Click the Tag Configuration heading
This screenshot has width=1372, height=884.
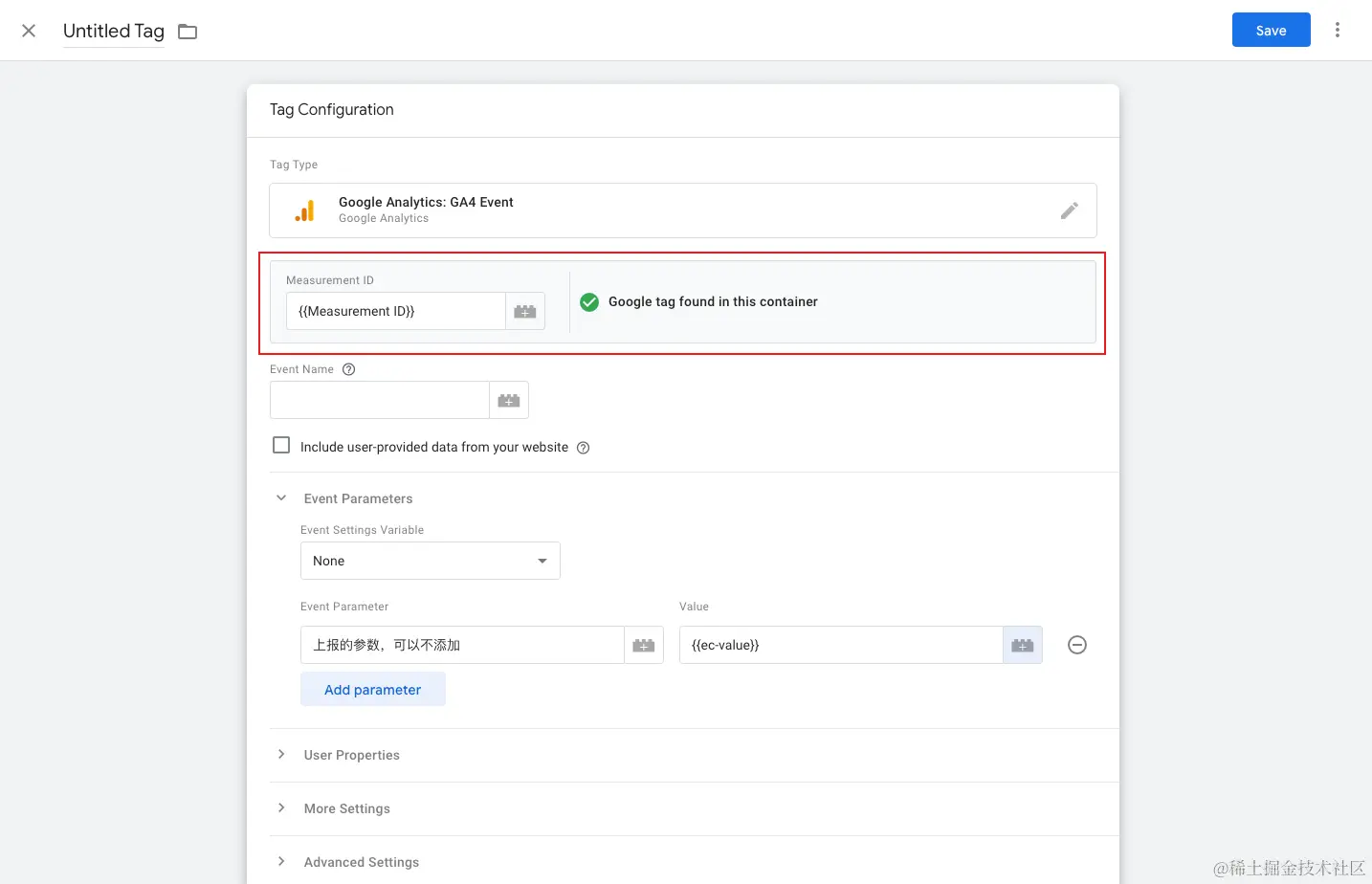click(x=332, y=110)
